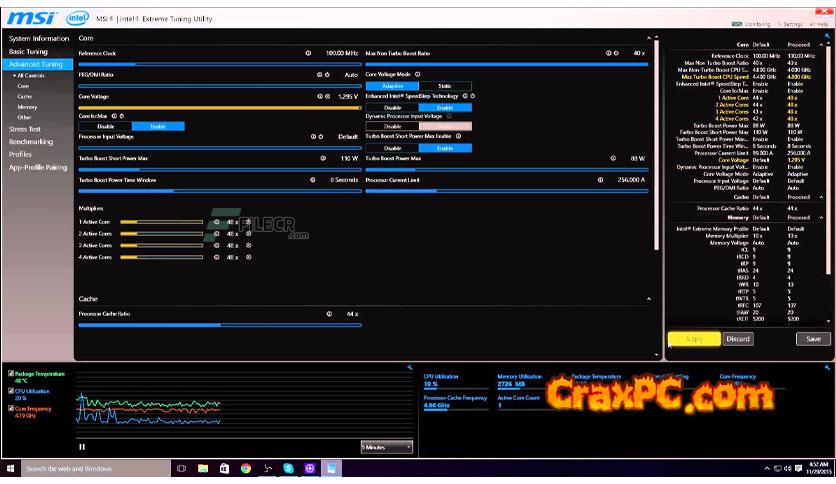836x484 pixels.
Task: Open System Information section
Action: pyautogui.click(x=38, y=38)
